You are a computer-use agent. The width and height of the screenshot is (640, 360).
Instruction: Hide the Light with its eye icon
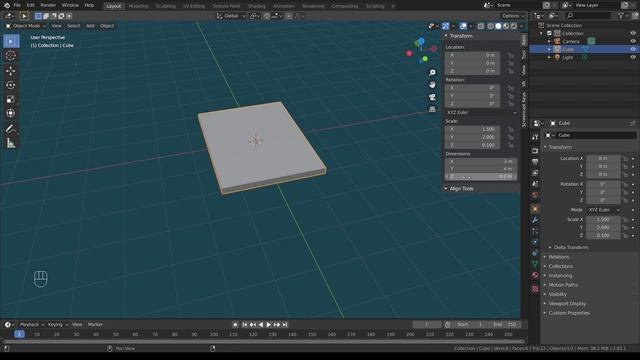pyautogui.click(x=633, y=58)
